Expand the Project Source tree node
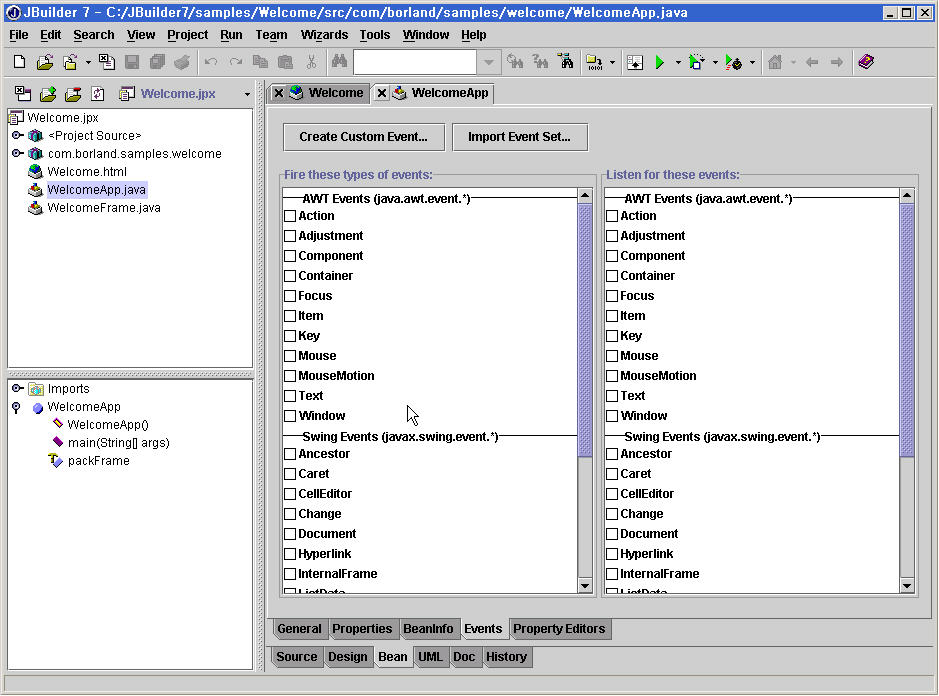This screenshot has width=939, height=696. tap(17, 135)
